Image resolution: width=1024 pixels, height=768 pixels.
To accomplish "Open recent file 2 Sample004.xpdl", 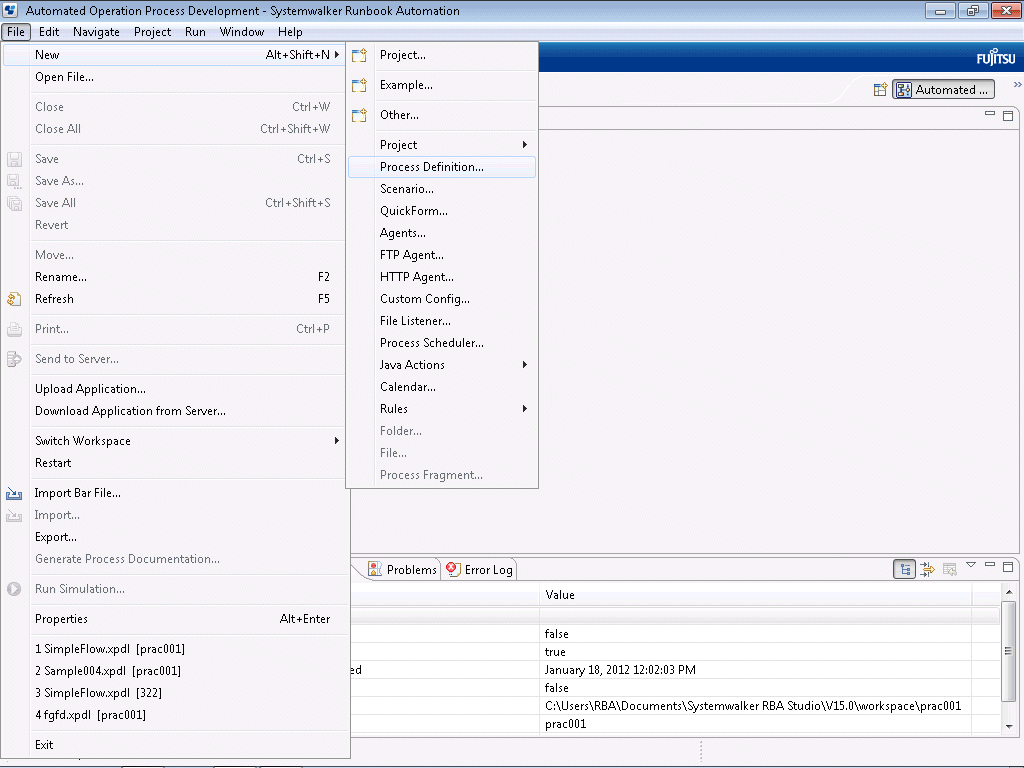I will click(x=174, y=671).
